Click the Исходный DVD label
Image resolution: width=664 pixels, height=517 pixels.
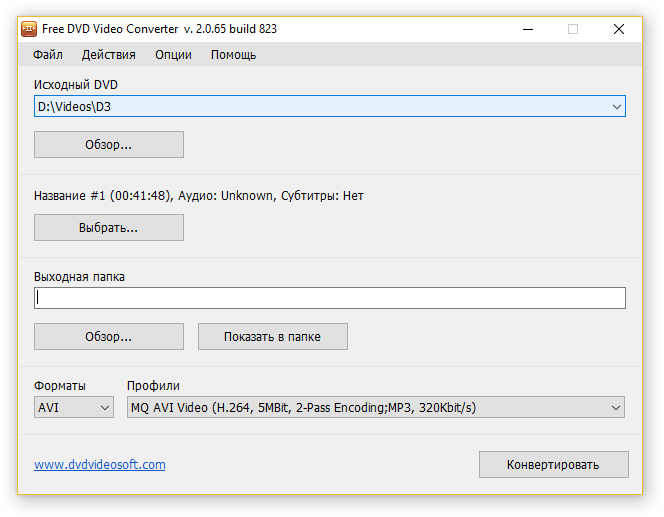(76, 85)
